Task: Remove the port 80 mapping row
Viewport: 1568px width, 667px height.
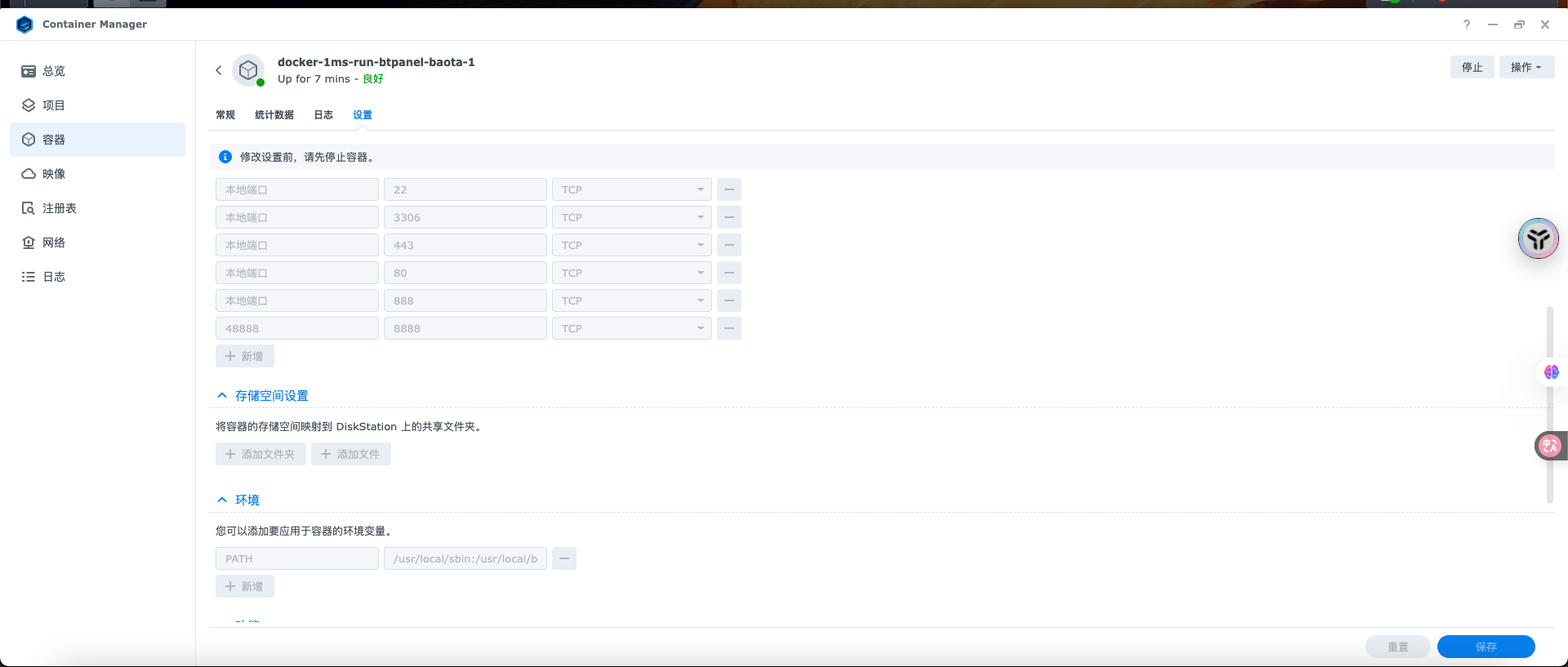Action: point(729,273)
